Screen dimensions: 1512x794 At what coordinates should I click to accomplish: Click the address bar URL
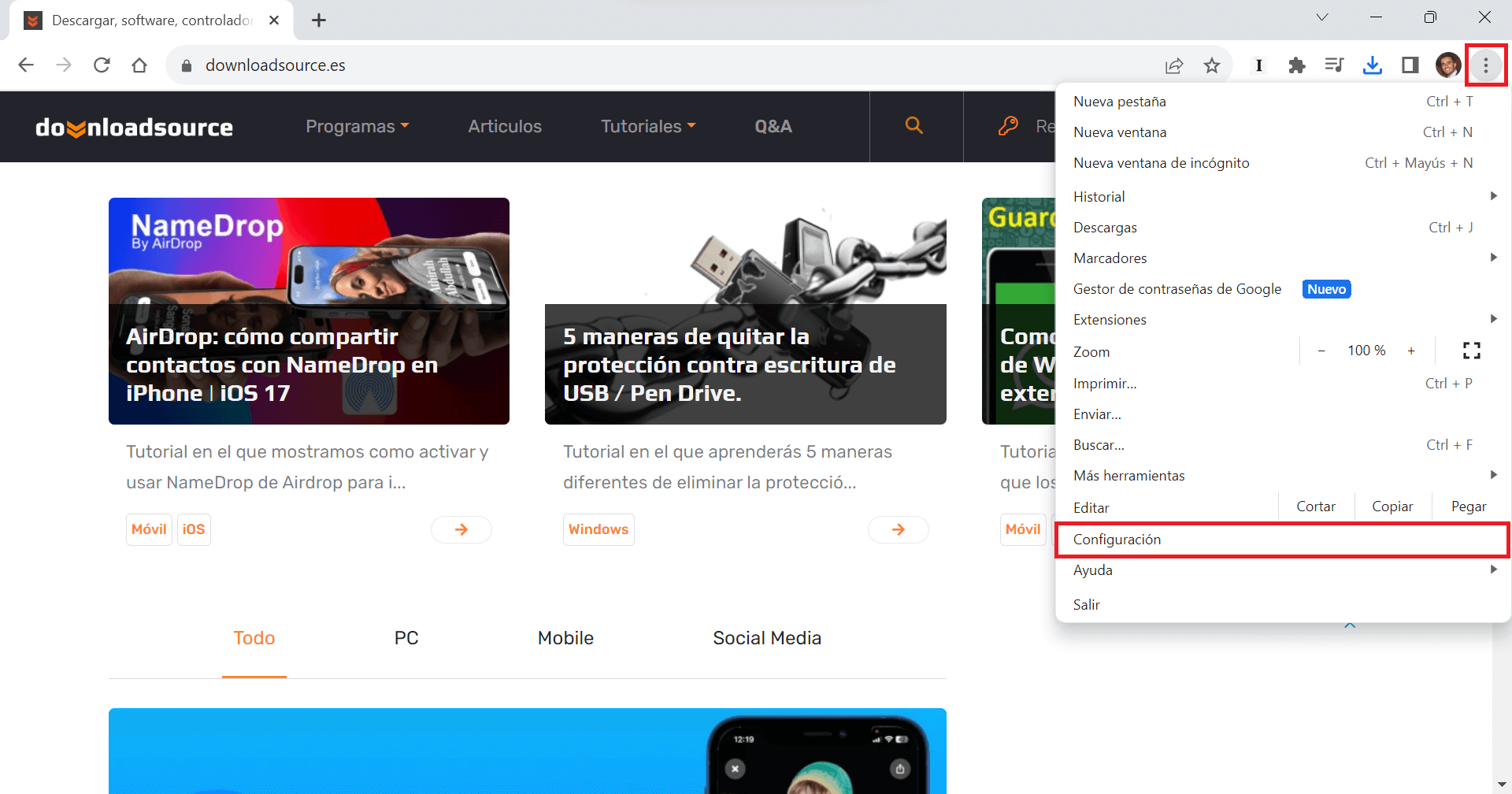[x=276, y=65]
